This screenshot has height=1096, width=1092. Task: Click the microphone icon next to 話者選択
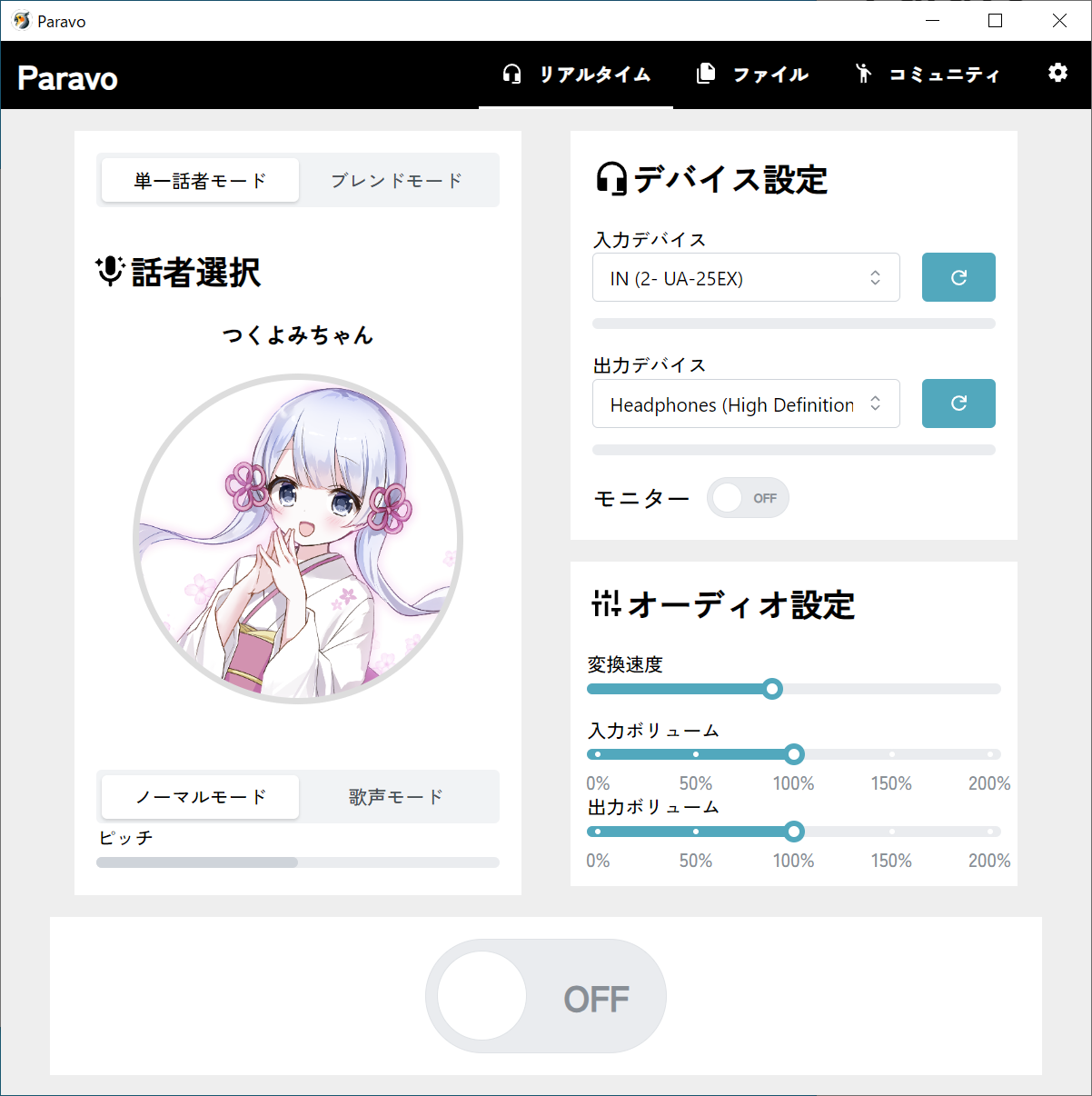coord(110,272)
